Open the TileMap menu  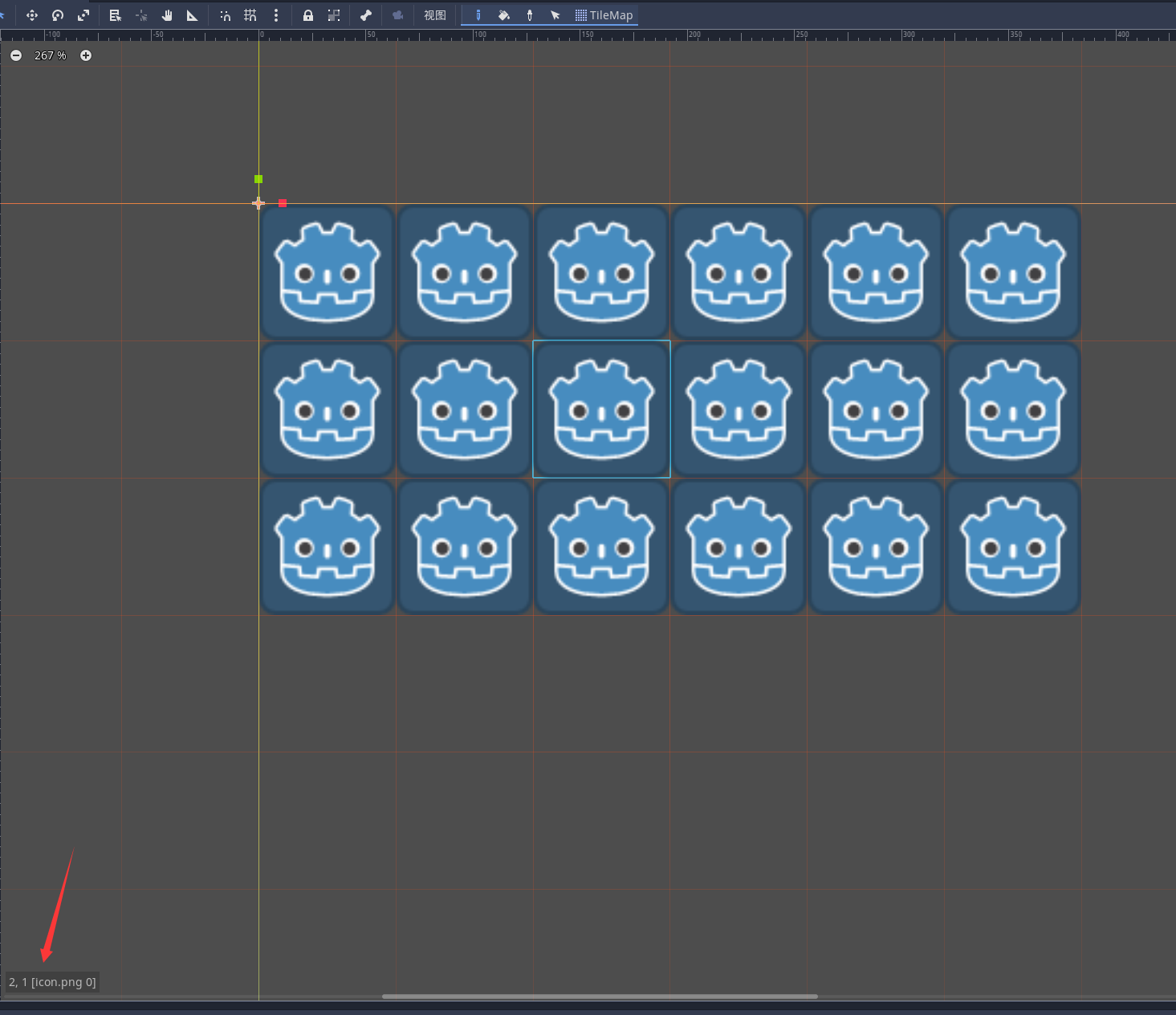(604, 15)
